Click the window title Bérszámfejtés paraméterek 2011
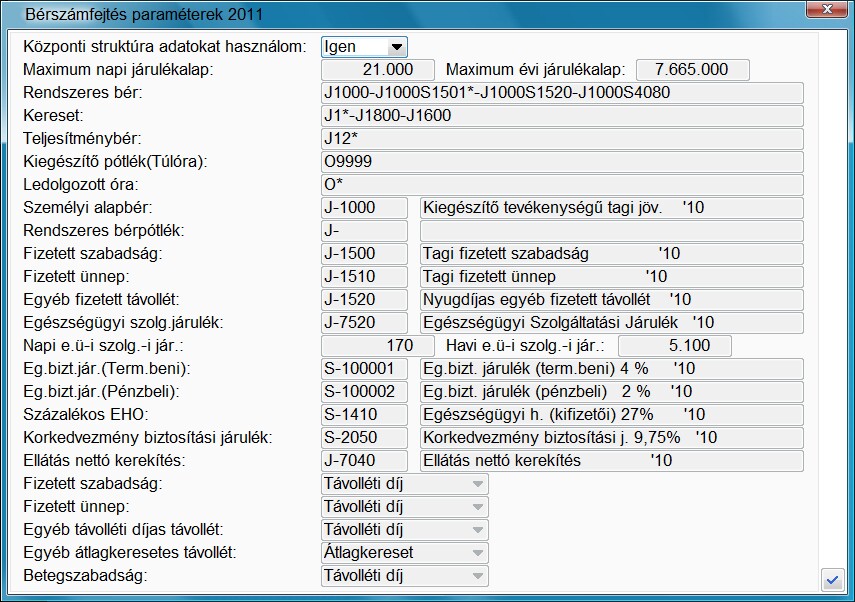The height and width of the screenshot is (602, 855). [x=144, y=14]
